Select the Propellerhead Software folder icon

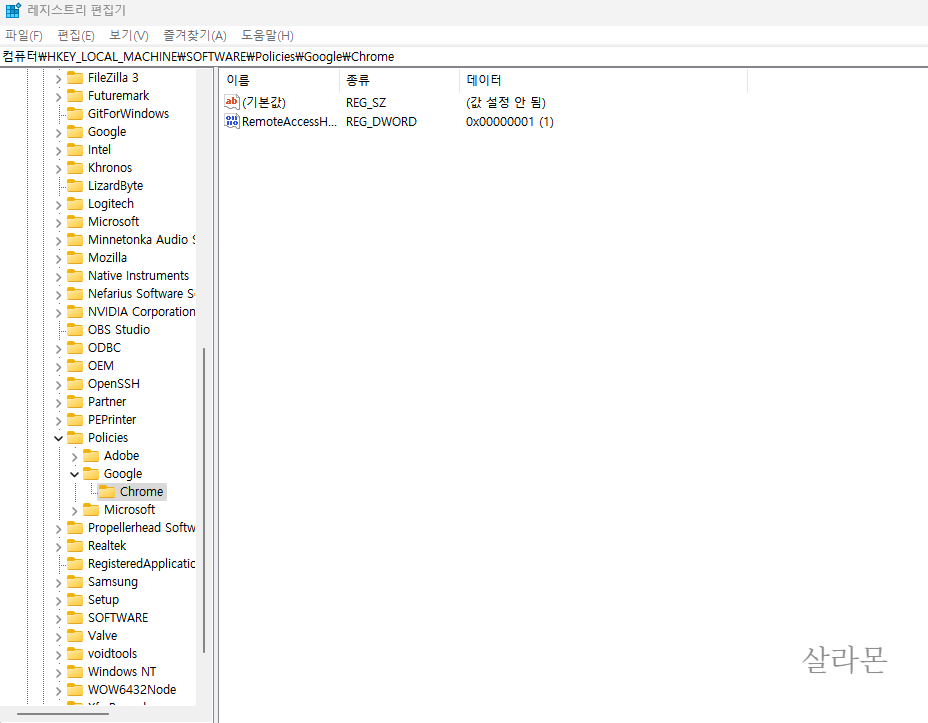click(x=75, y=528)
